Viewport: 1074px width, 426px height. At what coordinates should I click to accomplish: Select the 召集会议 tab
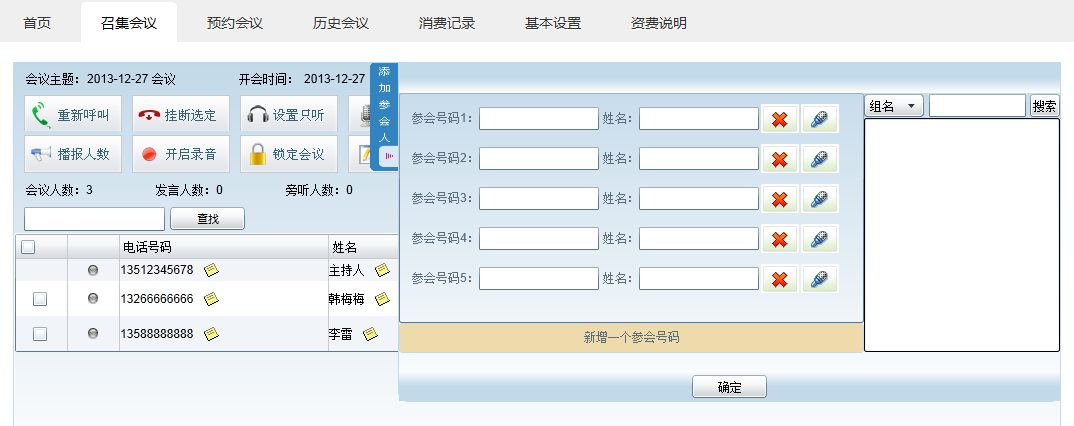(x=129, y=23)
